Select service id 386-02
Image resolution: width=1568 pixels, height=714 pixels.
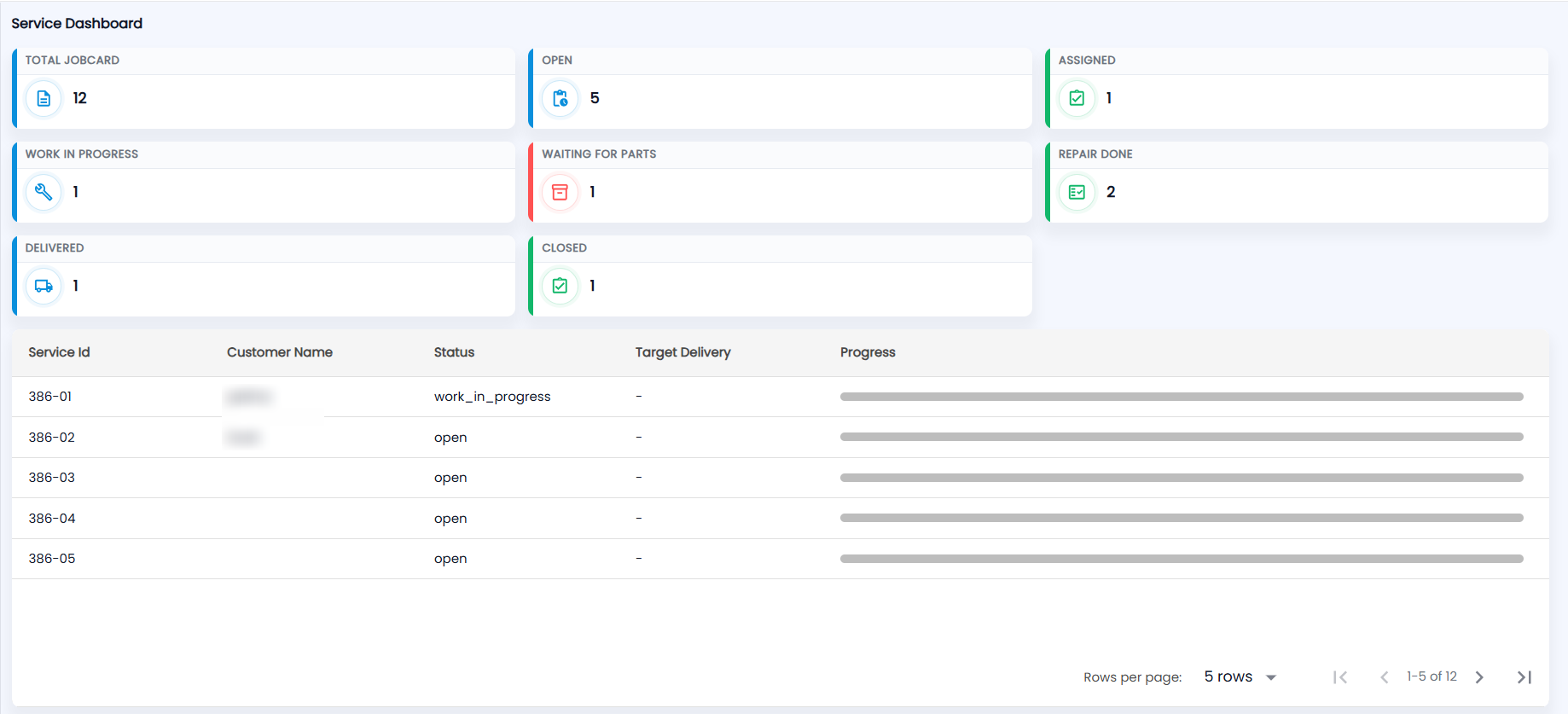(x=52, y=438)
